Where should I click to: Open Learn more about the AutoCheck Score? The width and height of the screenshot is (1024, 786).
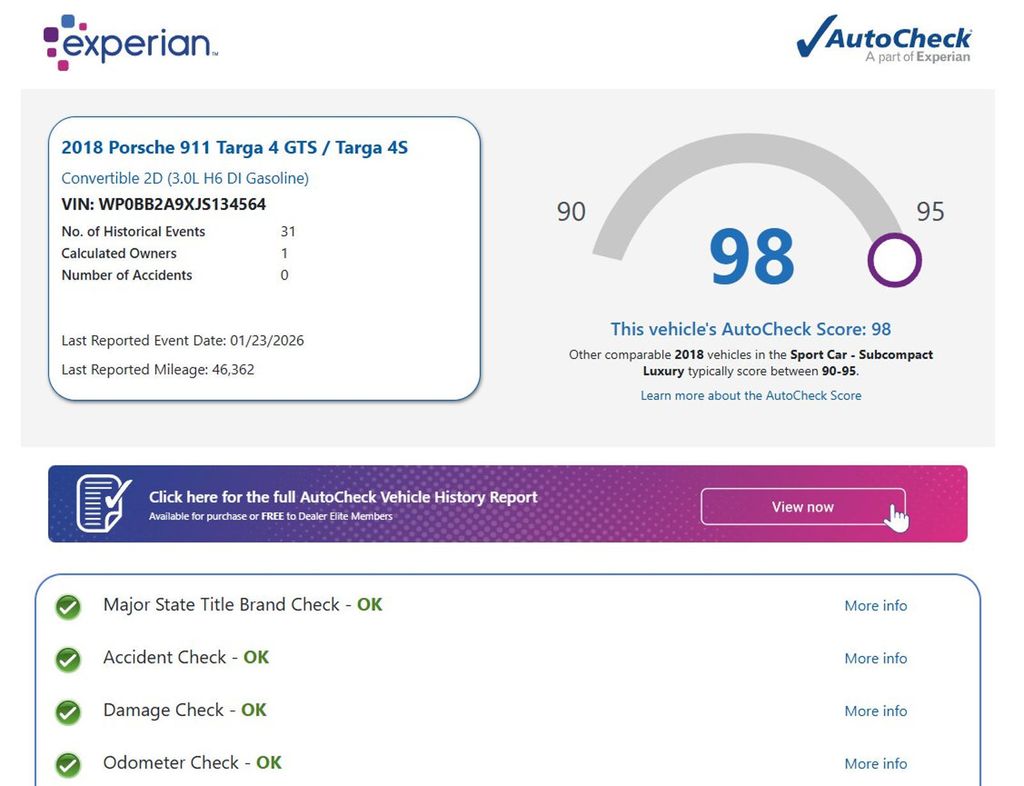pos(750,395)
